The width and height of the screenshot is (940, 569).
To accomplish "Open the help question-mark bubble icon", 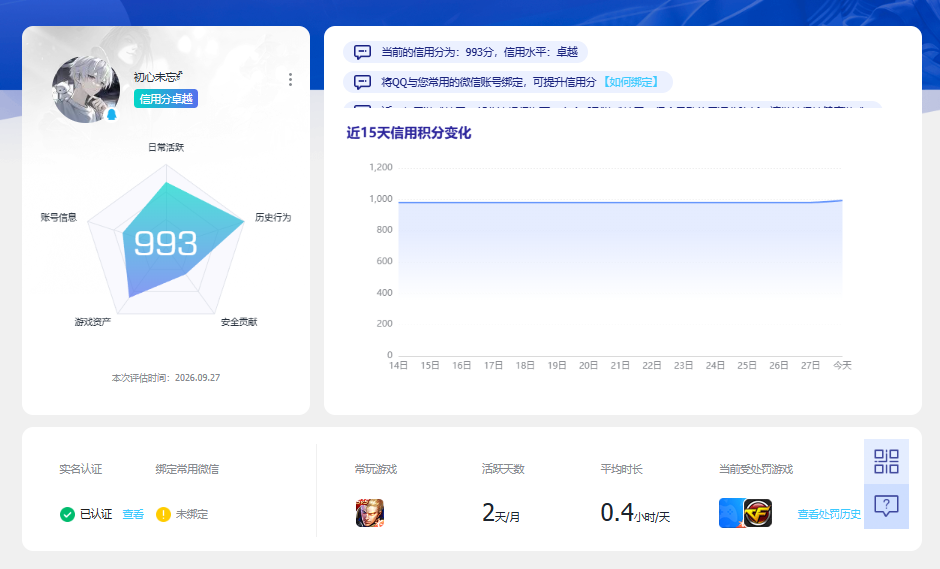I will 886,507.
